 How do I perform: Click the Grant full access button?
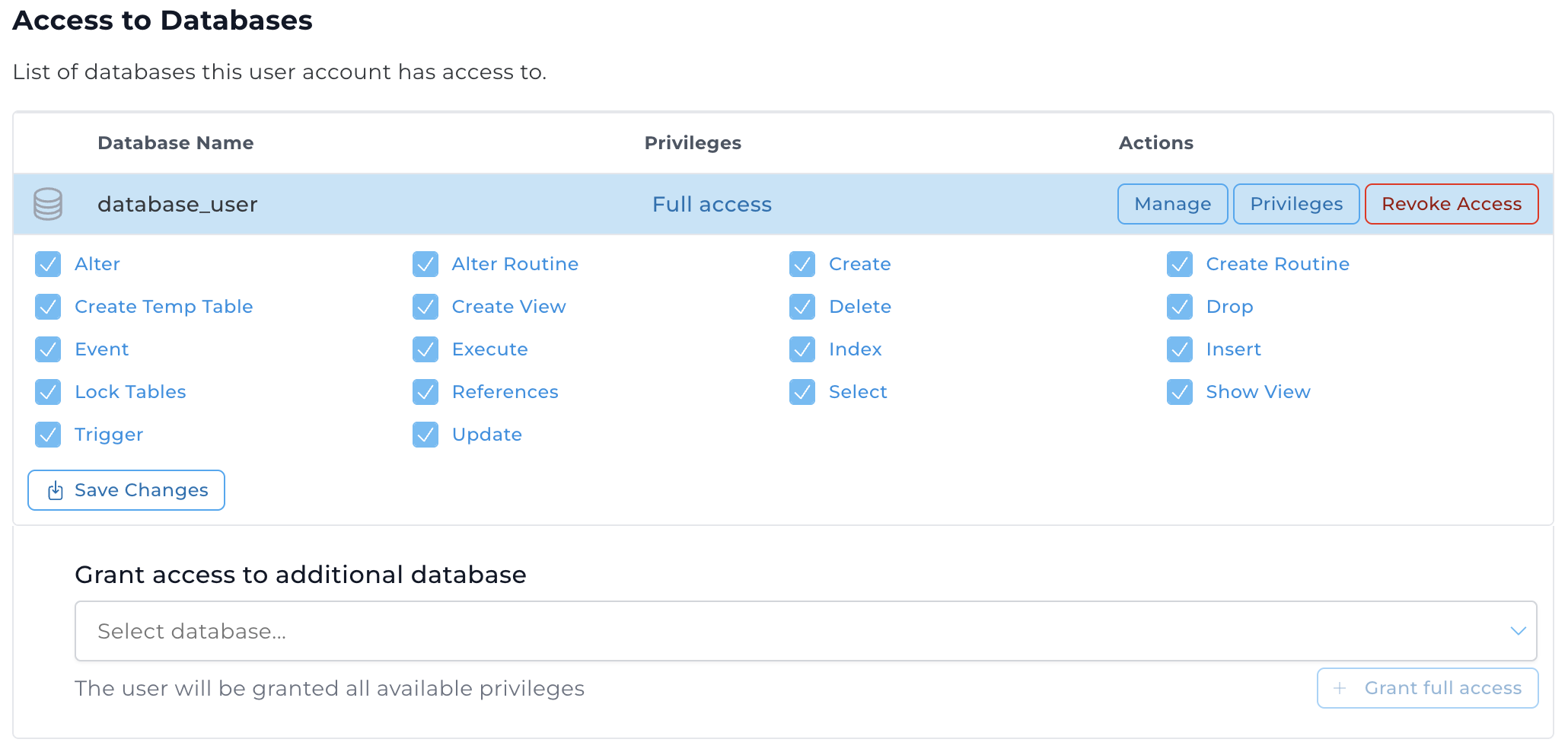coord(1427,688)
